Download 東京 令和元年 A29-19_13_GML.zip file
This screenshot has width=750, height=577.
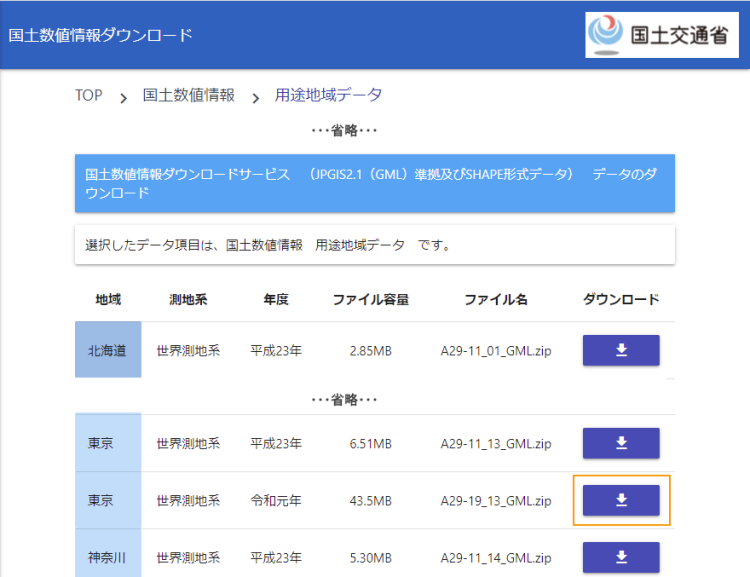coord(621,500)
